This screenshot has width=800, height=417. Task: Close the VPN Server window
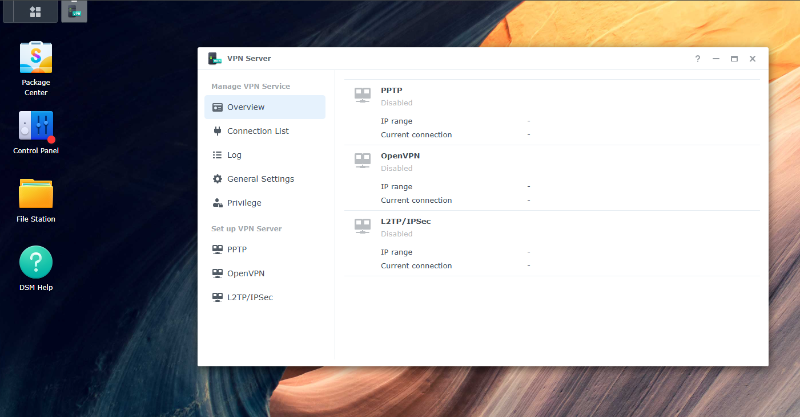tap(753, 59)
